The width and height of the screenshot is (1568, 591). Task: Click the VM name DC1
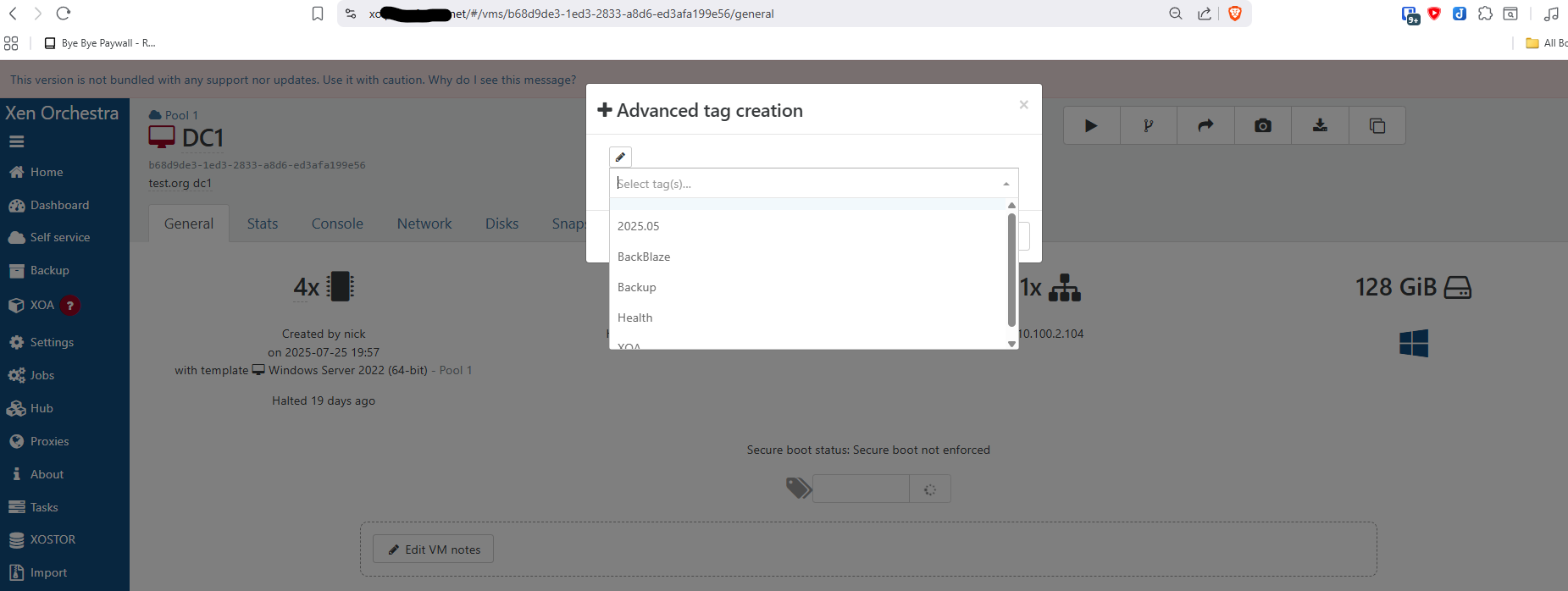pos(202,138)
